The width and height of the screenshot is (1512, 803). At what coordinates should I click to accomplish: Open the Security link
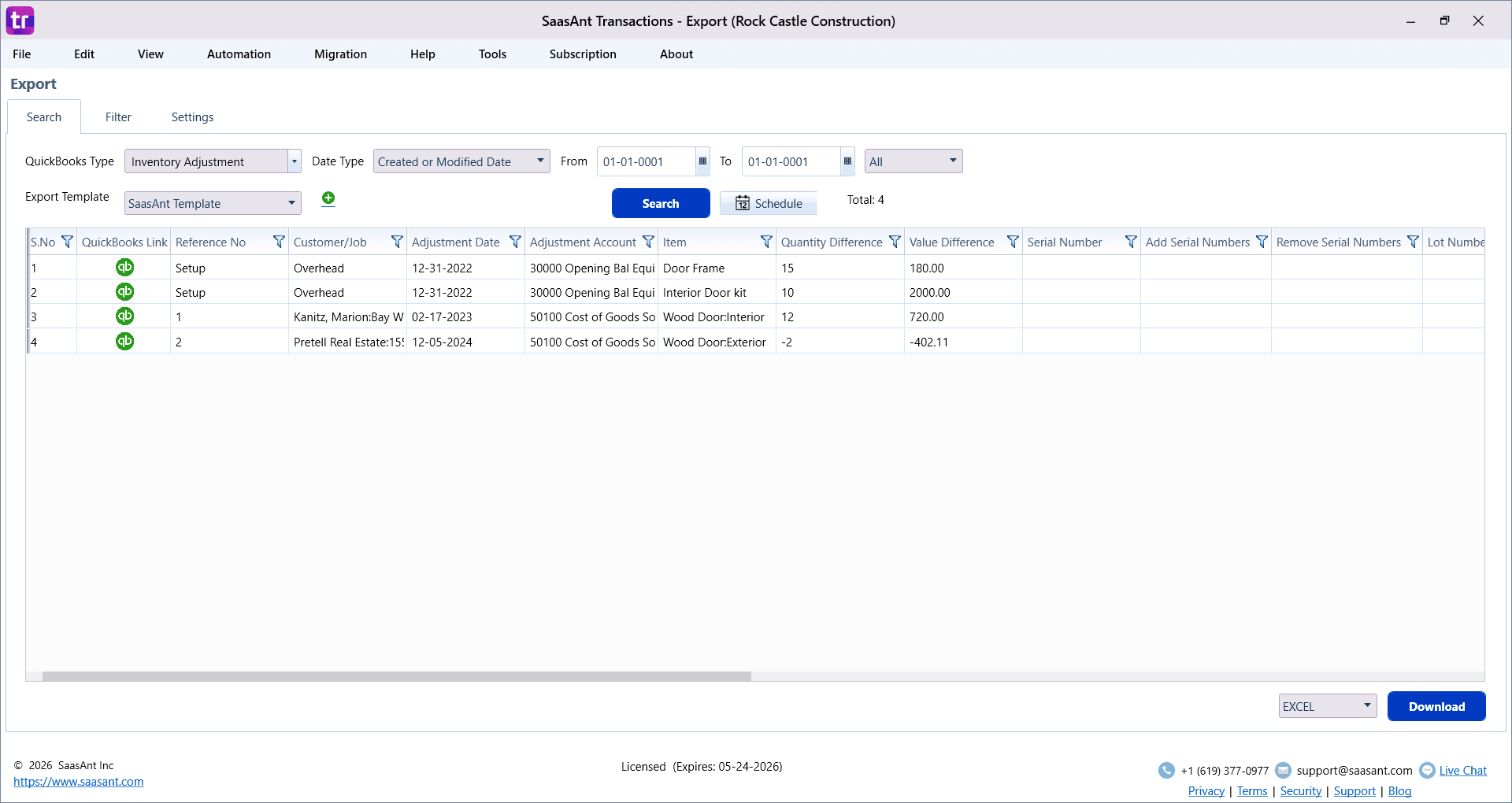1301,791
